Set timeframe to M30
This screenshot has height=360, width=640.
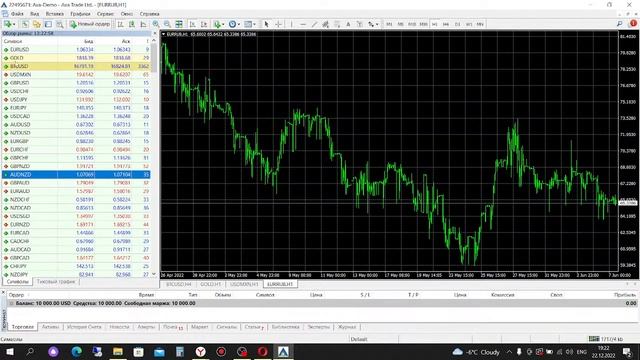[423, 24]
